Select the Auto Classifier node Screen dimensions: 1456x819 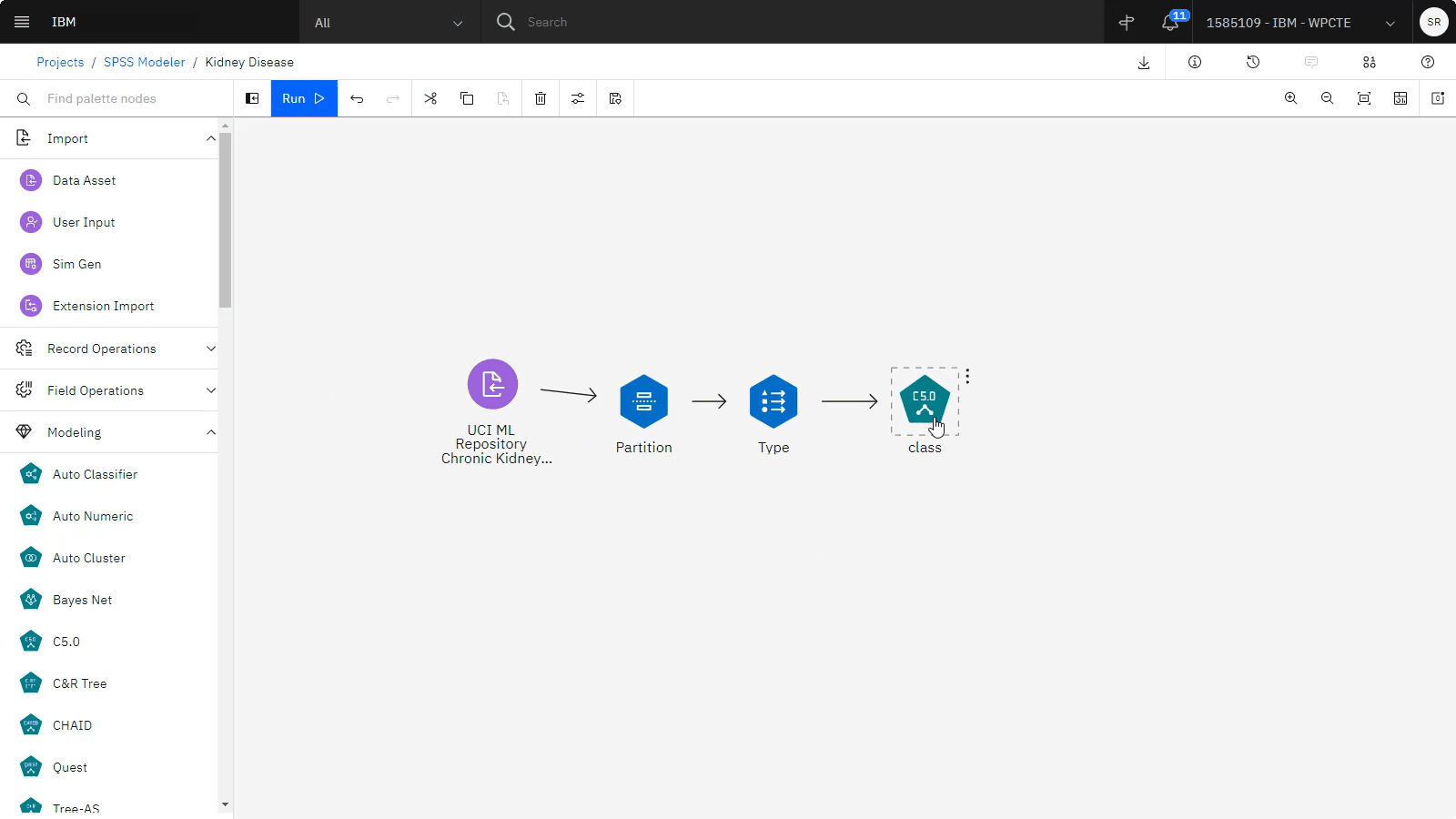pyautogui.click(x=95, y=474)
